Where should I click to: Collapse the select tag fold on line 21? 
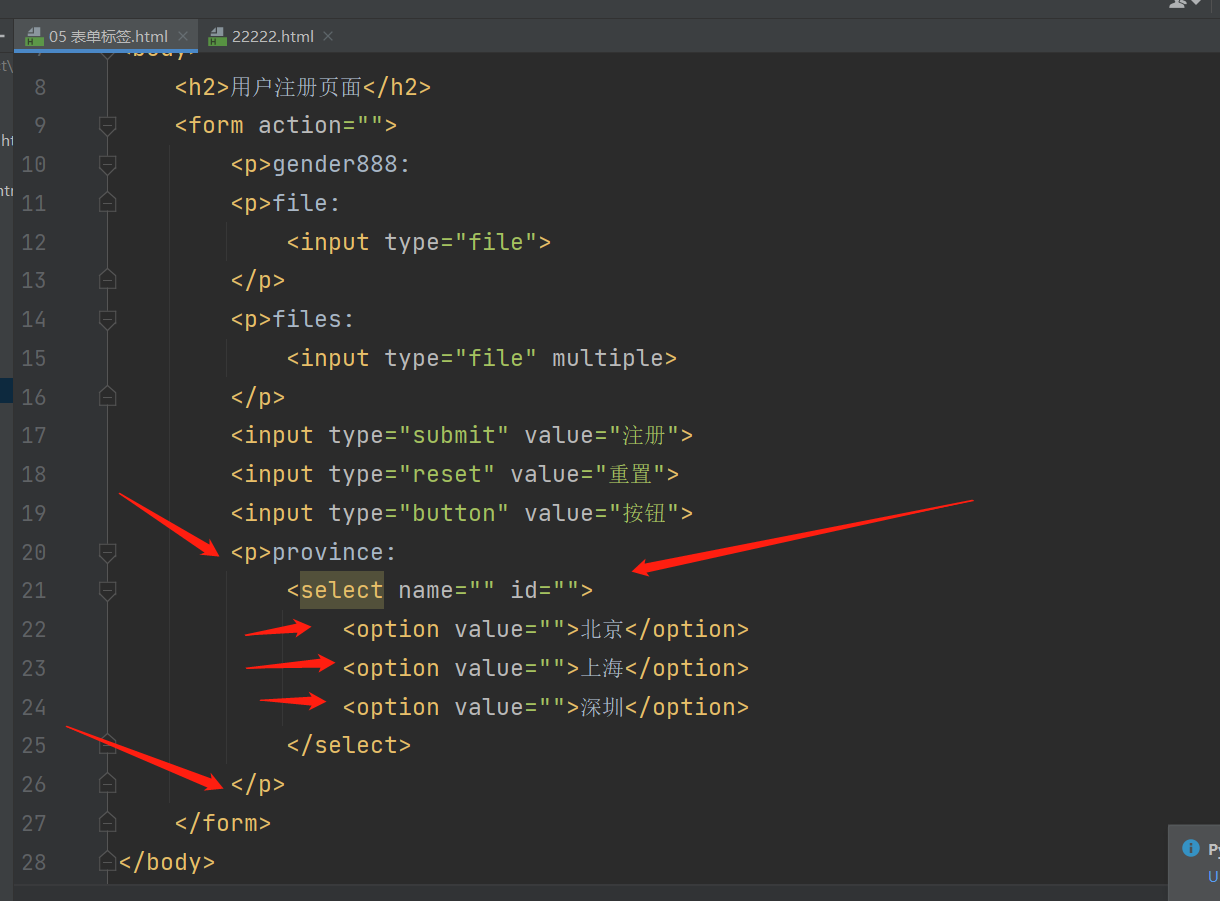[x=107, y=591]
